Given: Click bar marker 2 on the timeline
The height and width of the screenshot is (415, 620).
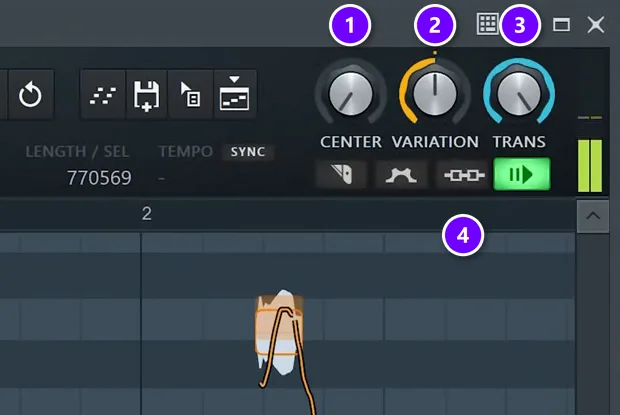Looking at the screenshot, I should point(147,214).
